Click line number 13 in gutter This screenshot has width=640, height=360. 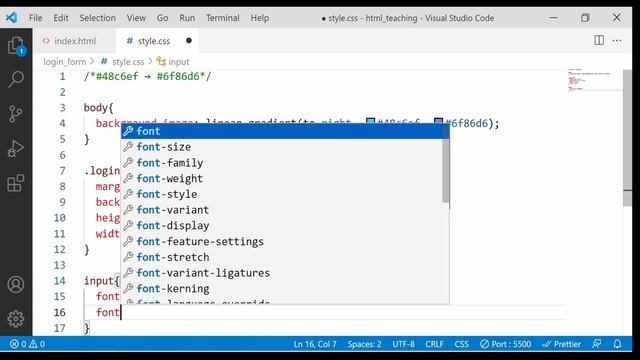point(60,265)
